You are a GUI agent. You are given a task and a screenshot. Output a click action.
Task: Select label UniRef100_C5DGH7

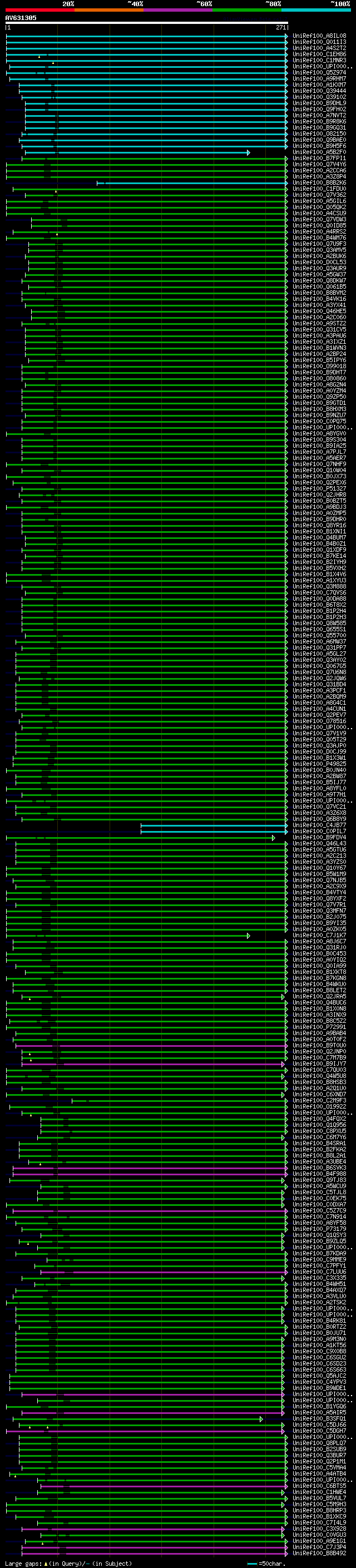(319, 1431)
